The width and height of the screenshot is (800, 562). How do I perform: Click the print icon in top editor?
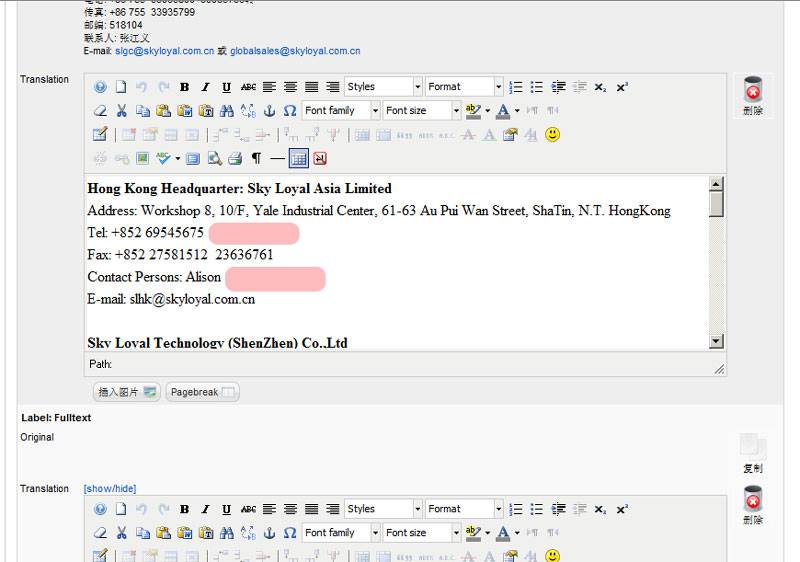pyautogui.click(x=235, y=158)
